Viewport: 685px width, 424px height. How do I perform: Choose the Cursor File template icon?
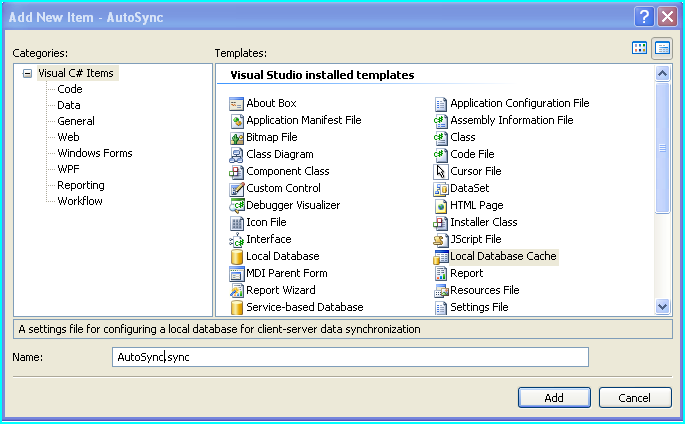tap(440, 172)
